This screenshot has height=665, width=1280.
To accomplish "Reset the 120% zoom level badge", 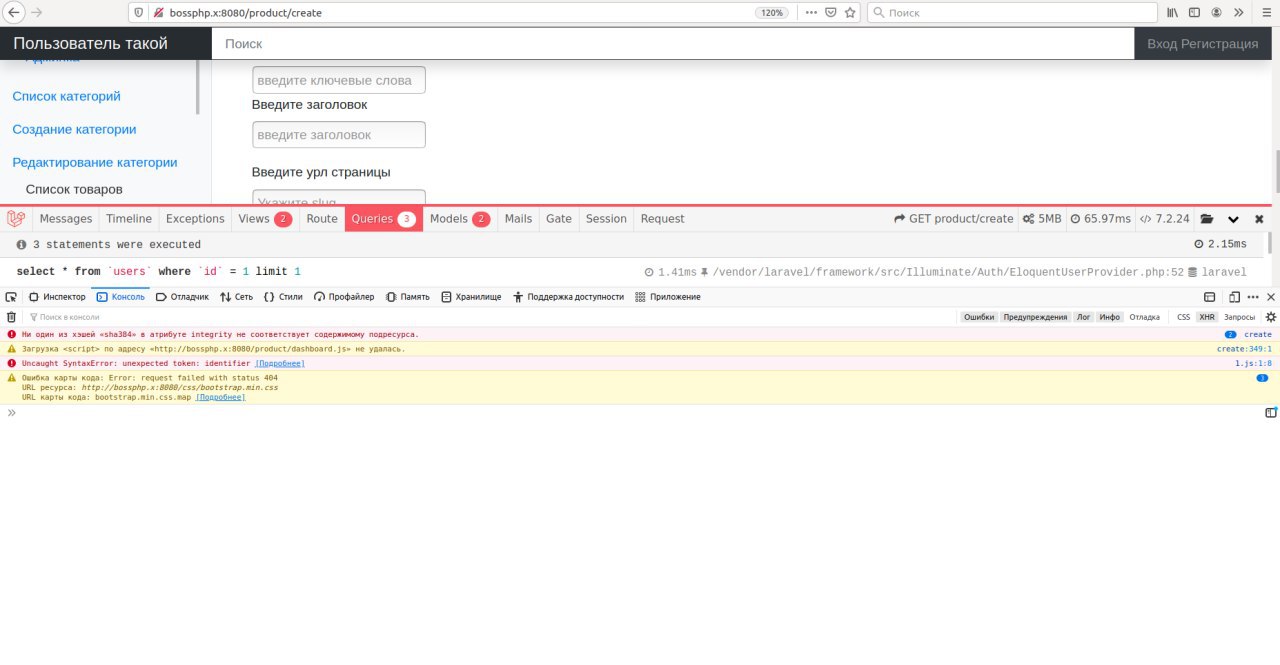I will click(x=772, y=13).
